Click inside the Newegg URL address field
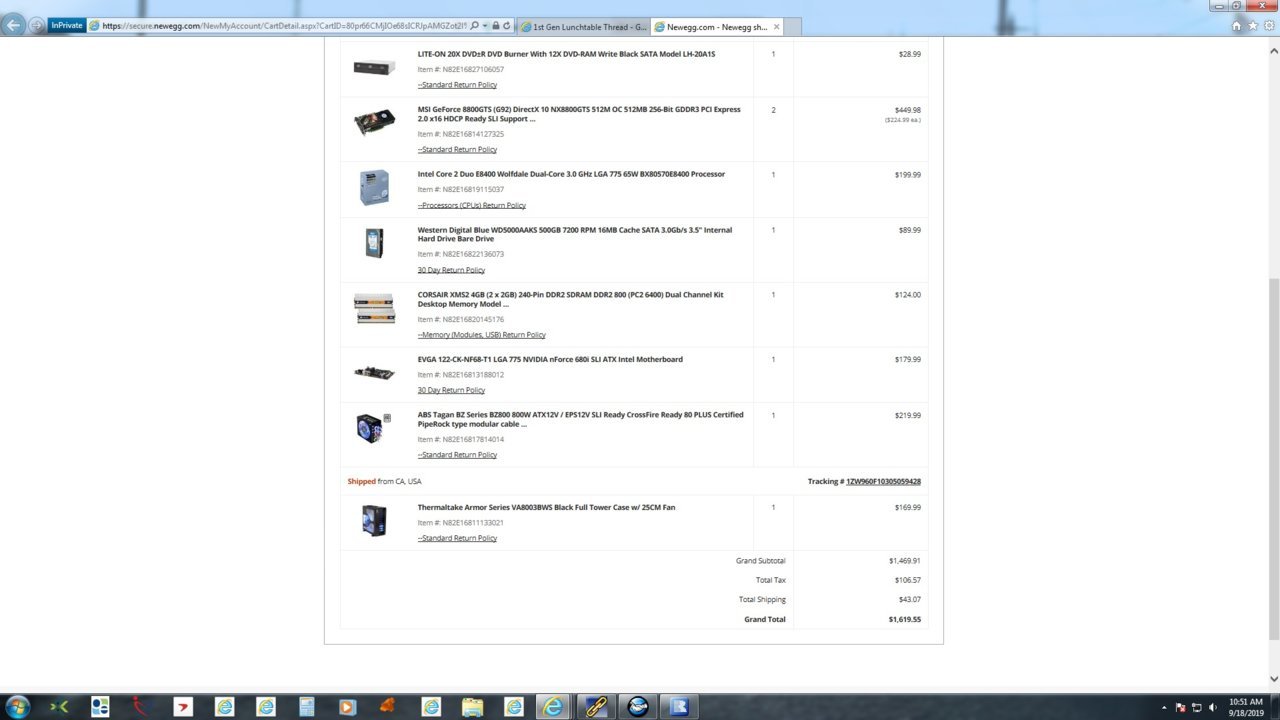This screenshot has width=1280, height=720. [280, 26]
